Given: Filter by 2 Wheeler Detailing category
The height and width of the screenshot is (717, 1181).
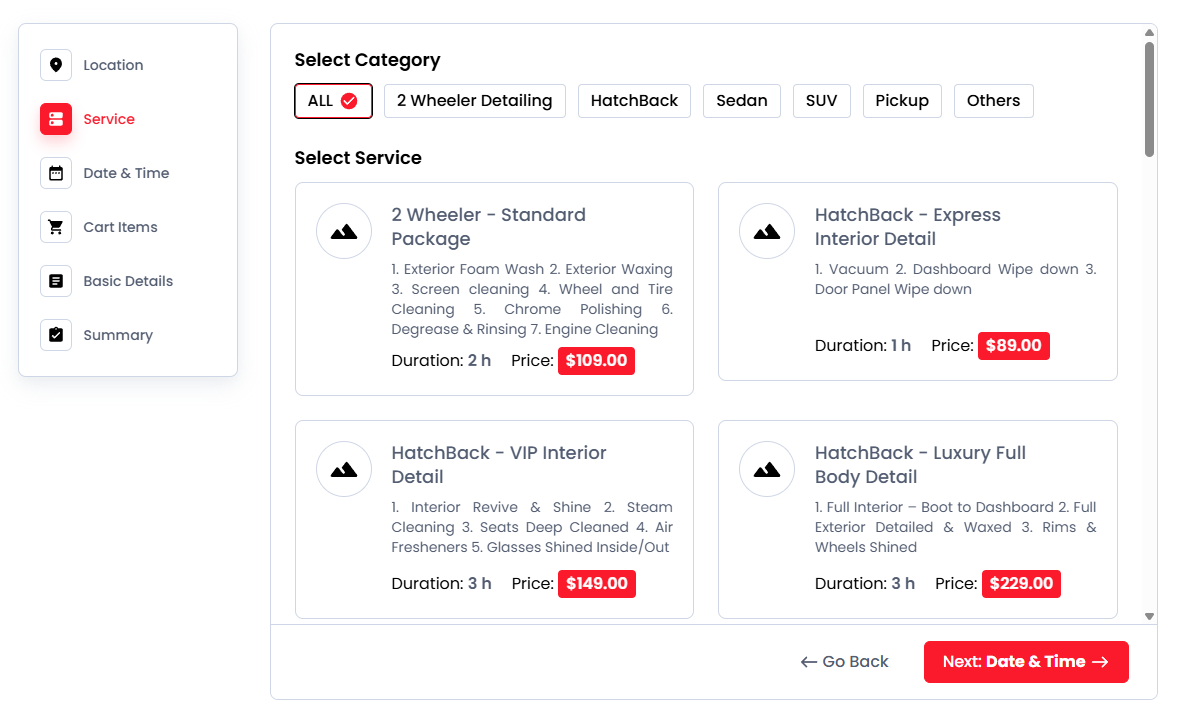Looking at the screenshot, I should tap(474, 101).
